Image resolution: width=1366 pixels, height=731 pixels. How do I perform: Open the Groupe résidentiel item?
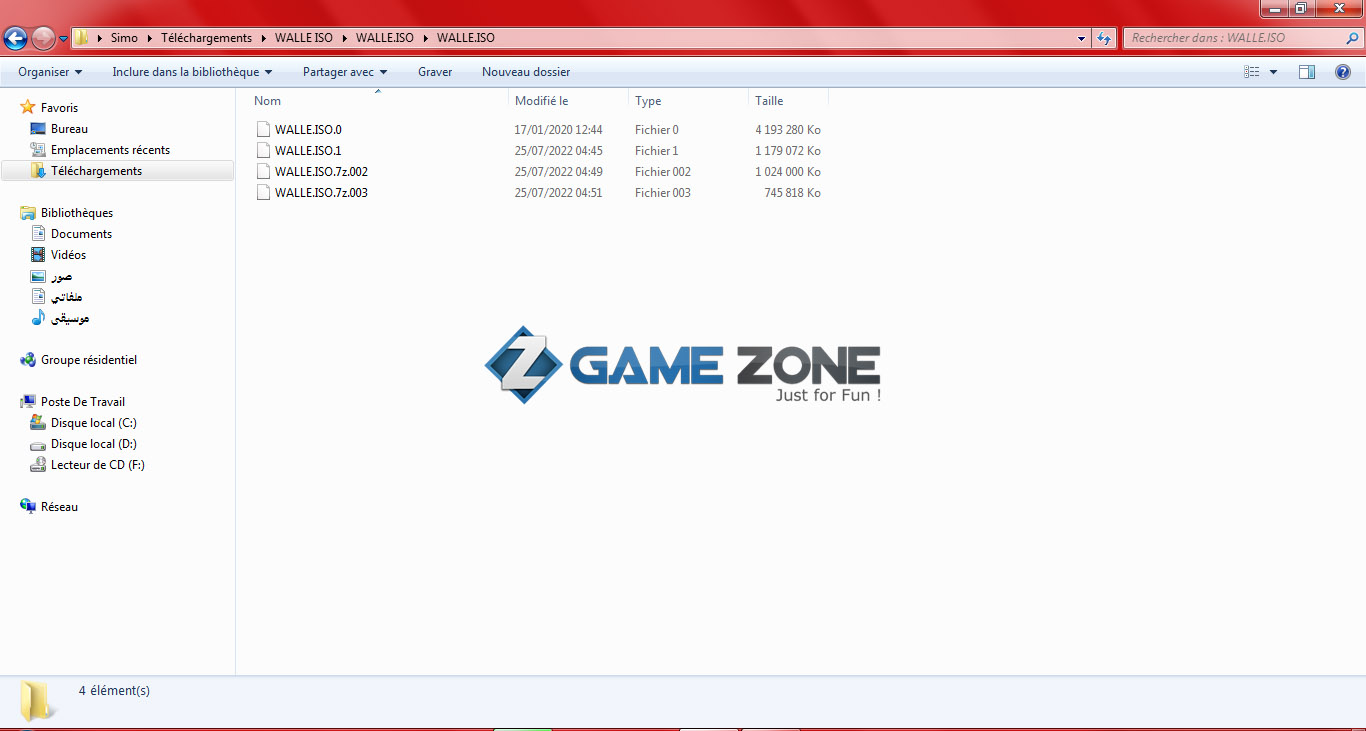coord(88,360)
